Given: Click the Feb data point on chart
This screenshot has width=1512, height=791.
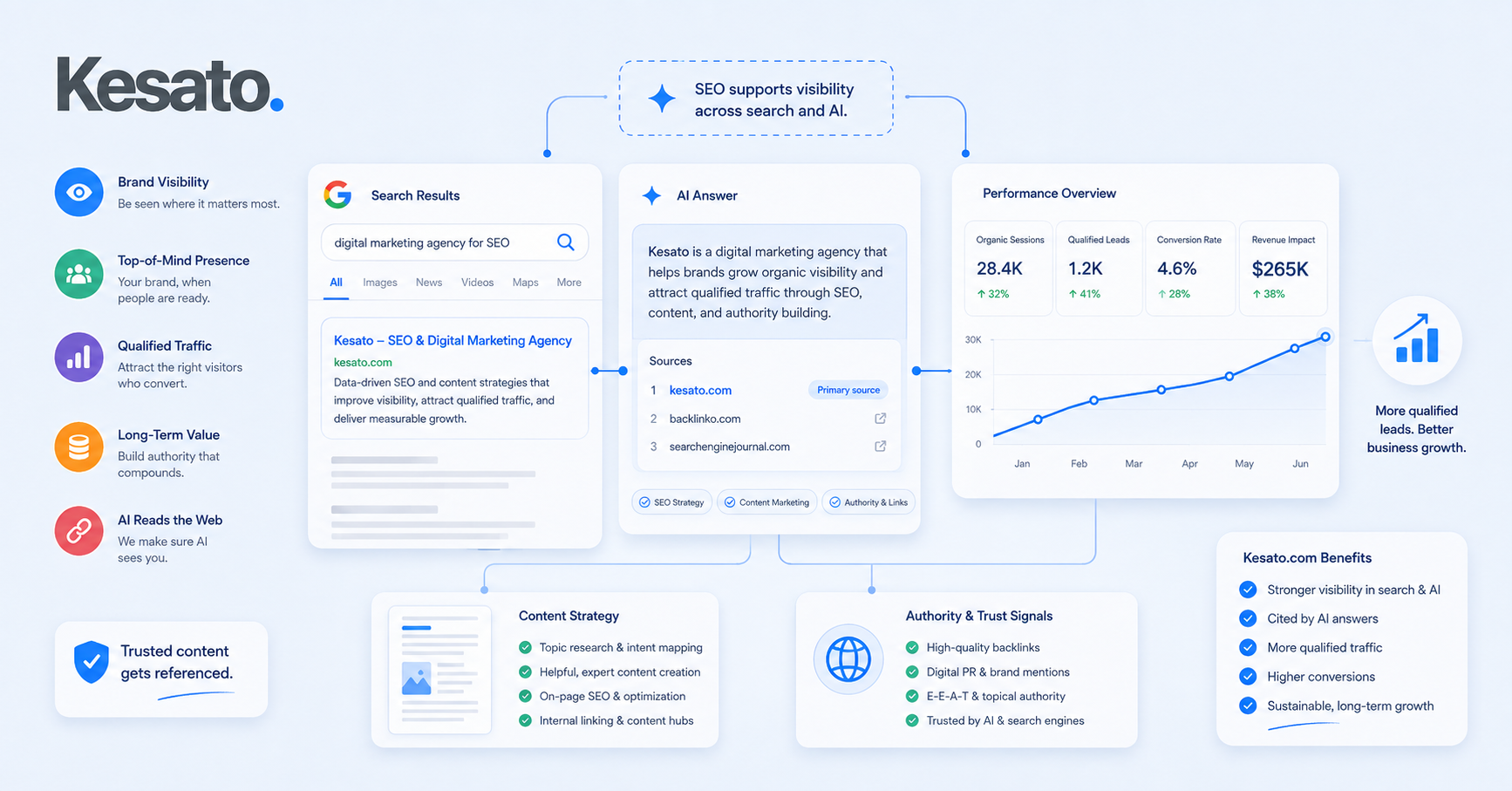Looking at the screenshot, I should pyautogui.click(x=1094, y=400).
